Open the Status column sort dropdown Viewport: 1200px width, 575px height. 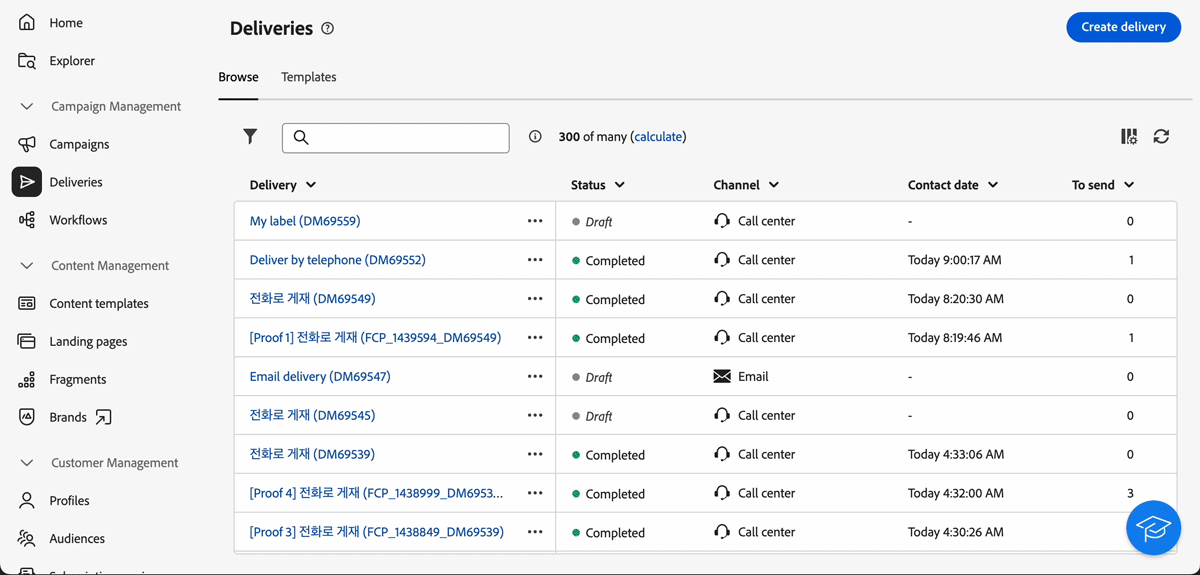[x=620, y=185]
